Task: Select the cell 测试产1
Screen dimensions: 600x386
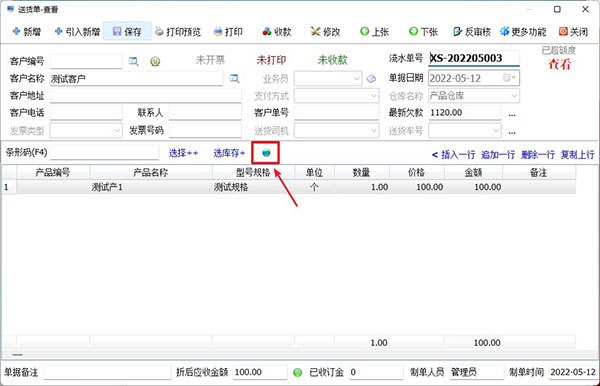Action: pyautogui.click(x=151, y=187)
